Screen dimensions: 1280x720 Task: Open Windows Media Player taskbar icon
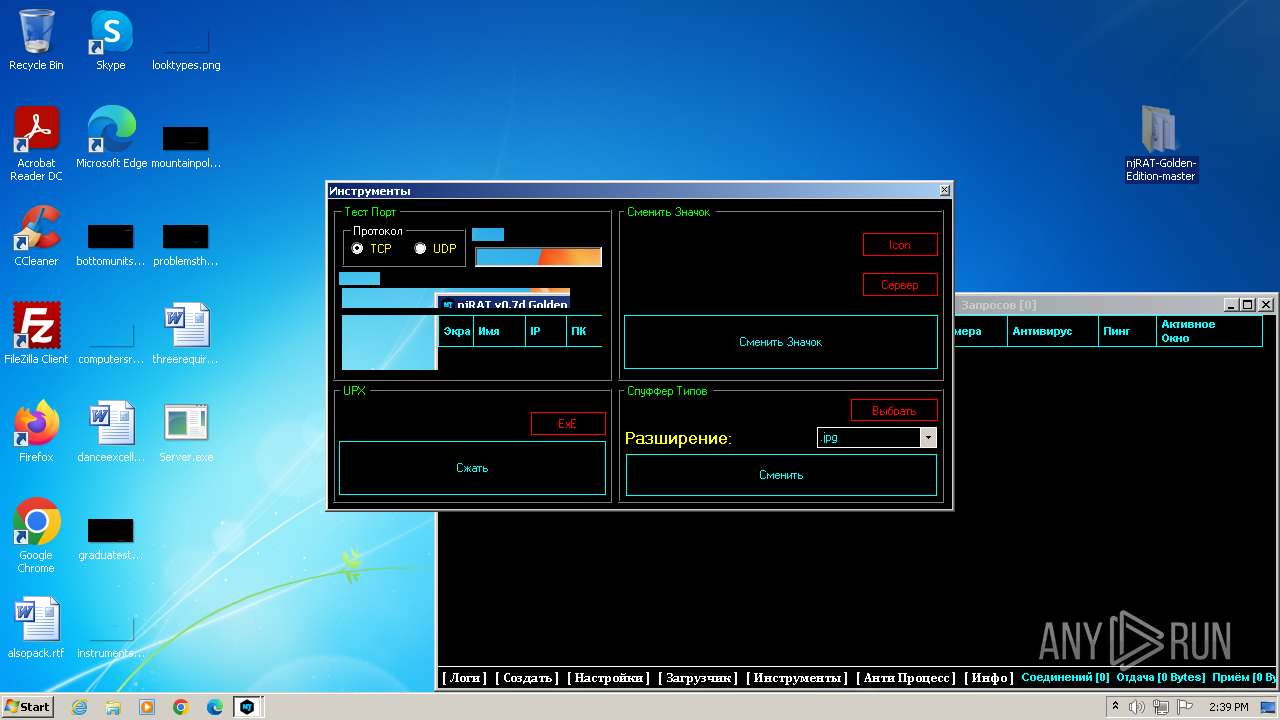147,707
